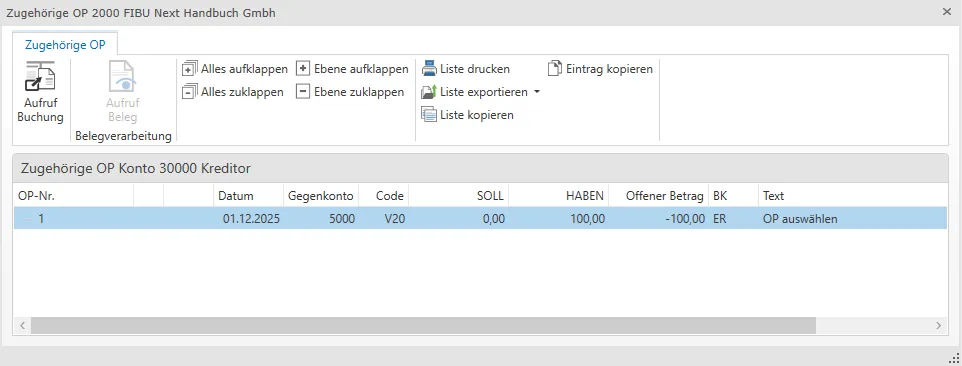Expand everything with Alles aufklappen

click(x=235, y=69)
